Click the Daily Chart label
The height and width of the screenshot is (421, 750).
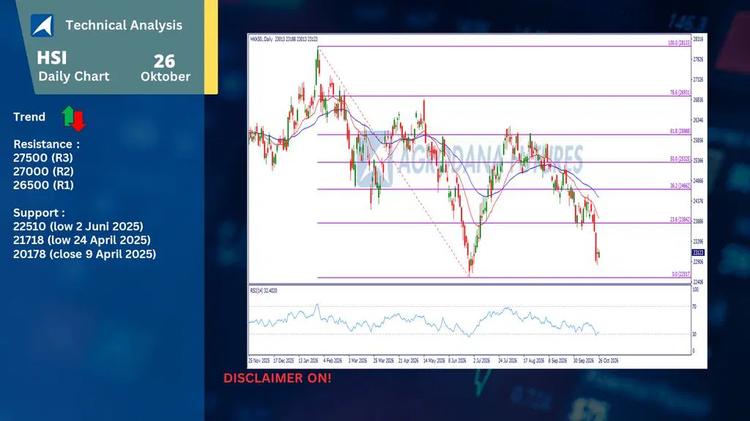point(74,76)
